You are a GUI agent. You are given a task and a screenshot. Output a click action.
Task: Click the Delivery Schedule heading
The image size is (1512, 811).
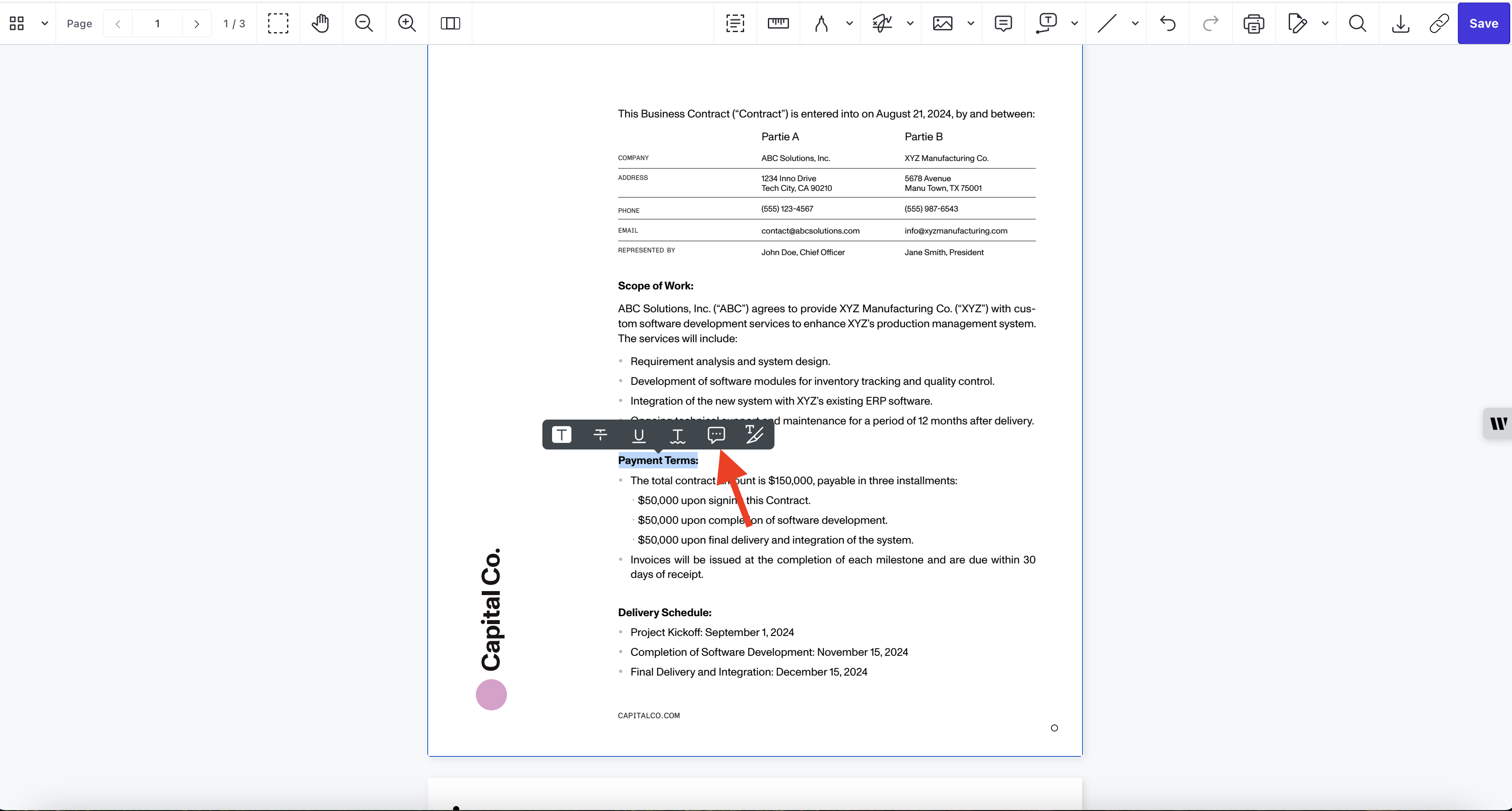(665, 613)
